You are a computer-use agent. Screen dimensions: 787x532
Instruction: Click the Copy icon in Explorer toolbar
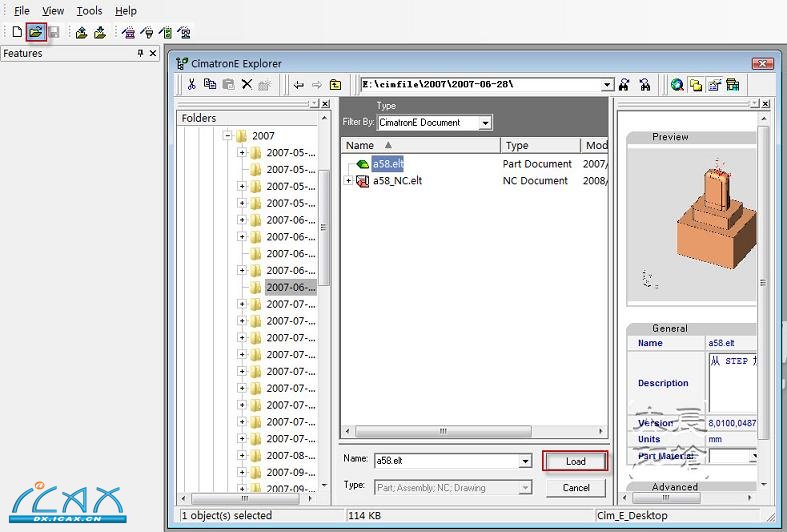[x=210, y=86]
